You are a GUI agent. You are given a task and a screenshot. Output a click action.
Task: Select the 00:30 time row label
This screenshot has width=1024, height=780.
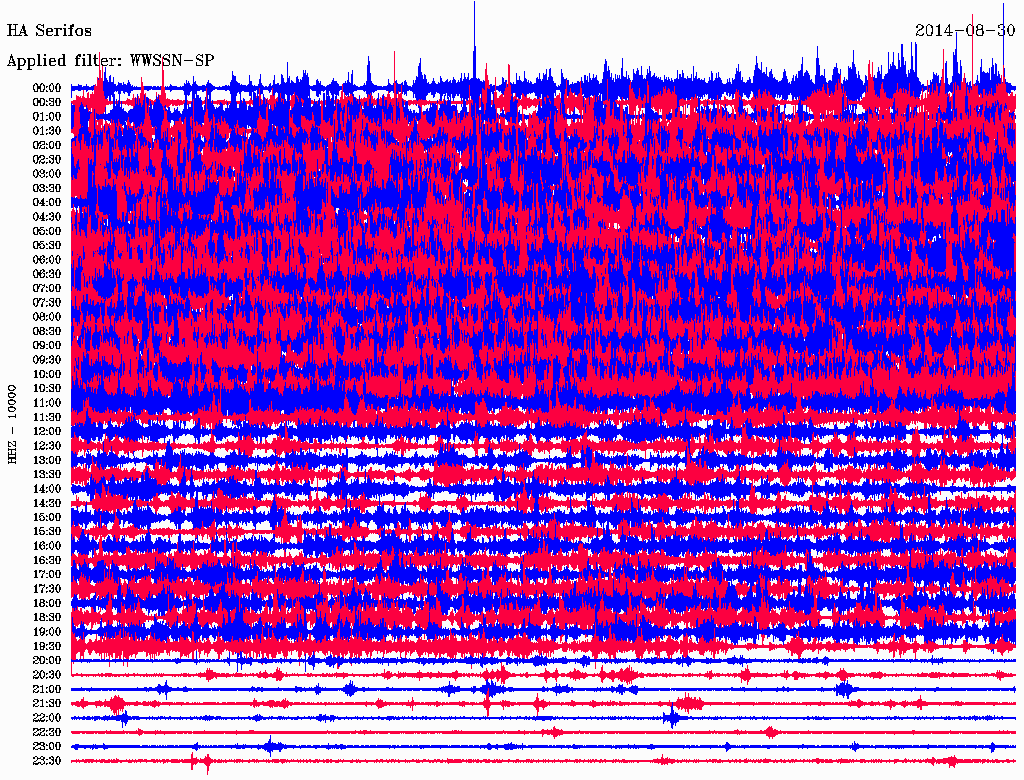pyautogui.click(x=47, y=102)
